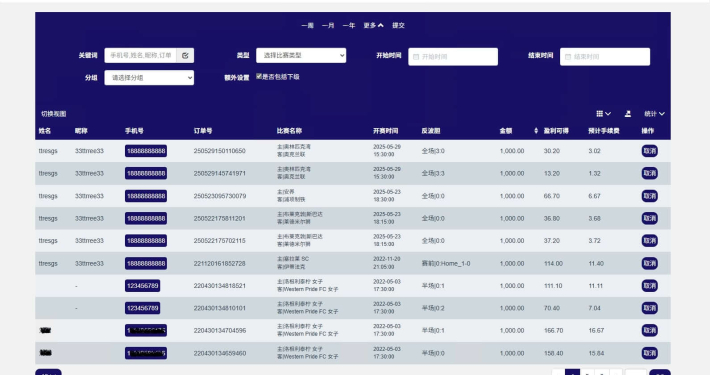
Task: Click the export icon next to 统计
Action: (628, 114)
